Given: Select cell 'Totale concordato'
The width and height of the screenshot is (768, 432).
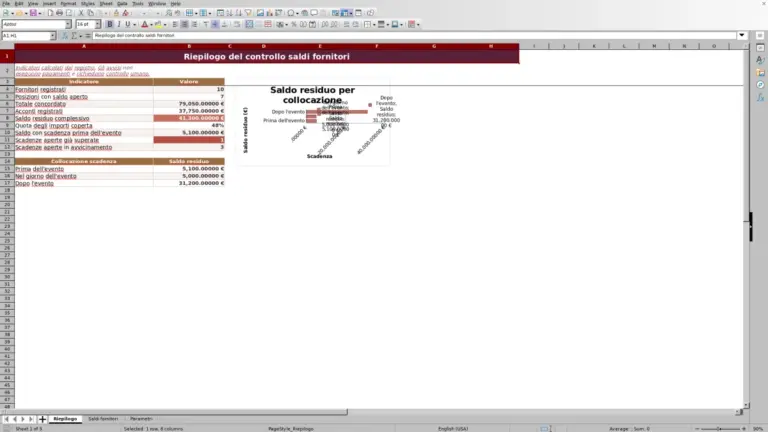Looking at the screenshot, I should click(x=84, y=104).
